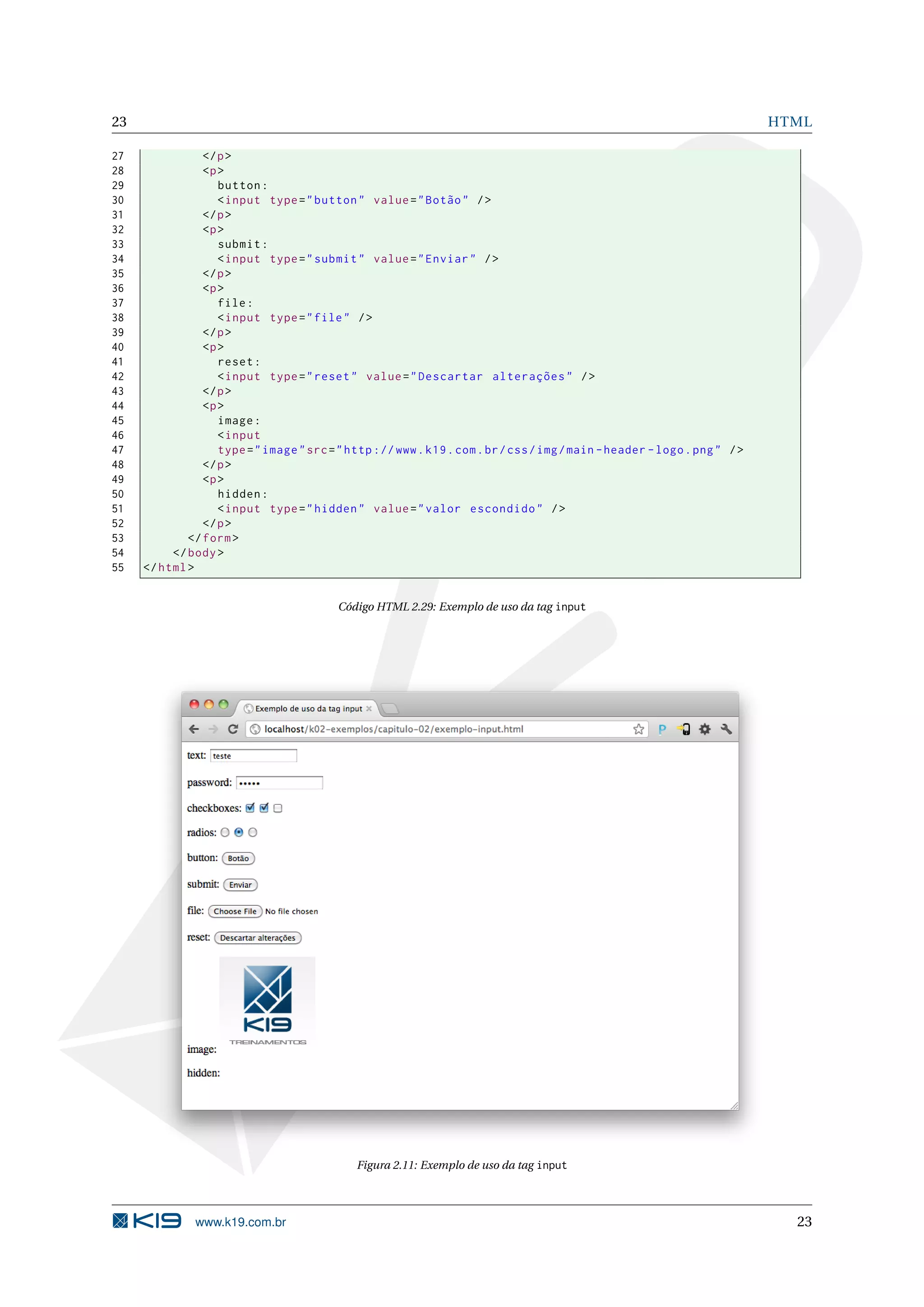Uncheck the first checkbox
This screenshot has width=924, height=1307.
[x=250, y=808]
